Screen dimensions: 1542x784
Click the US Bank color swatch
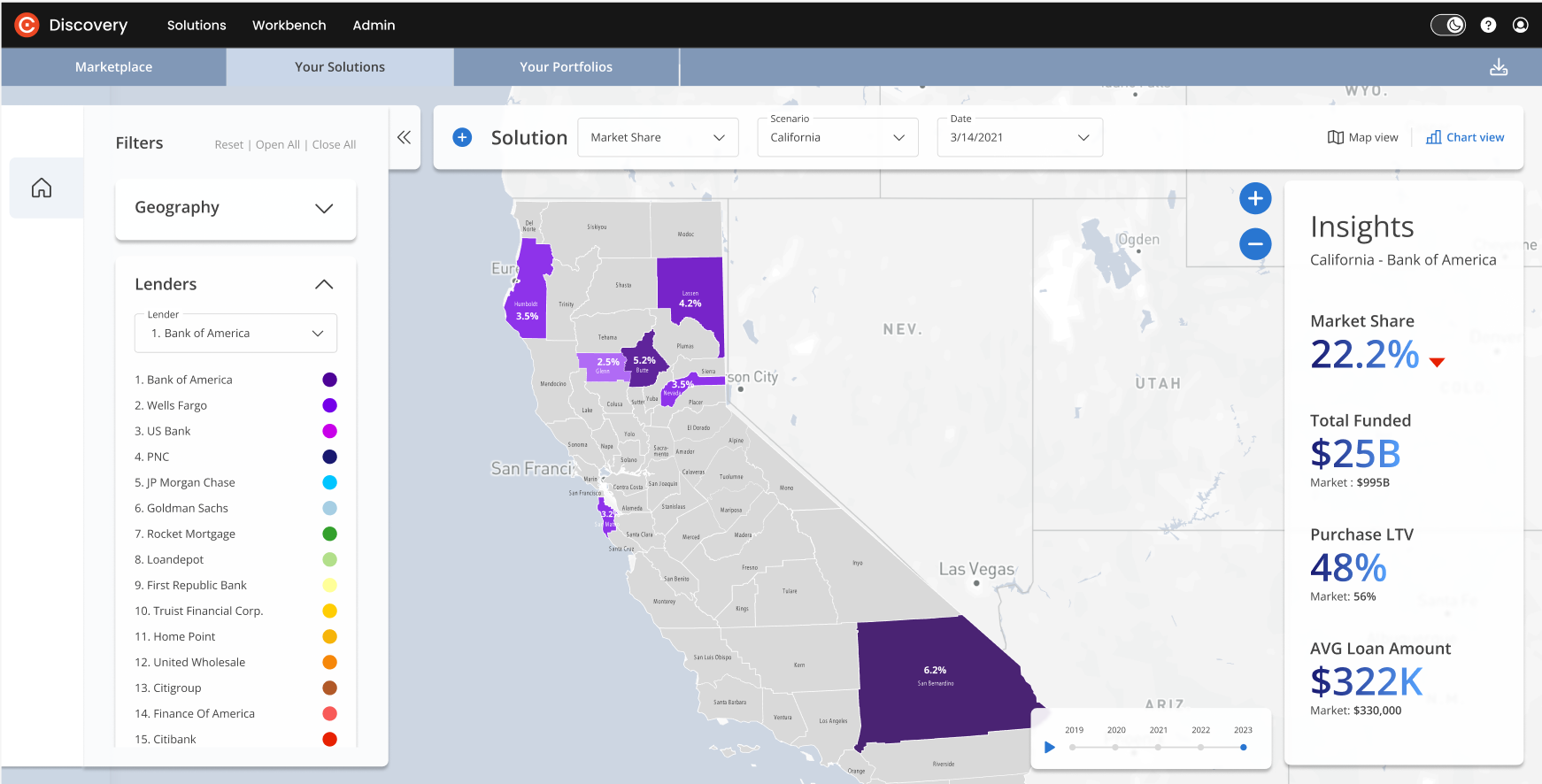tap(329, 431)
